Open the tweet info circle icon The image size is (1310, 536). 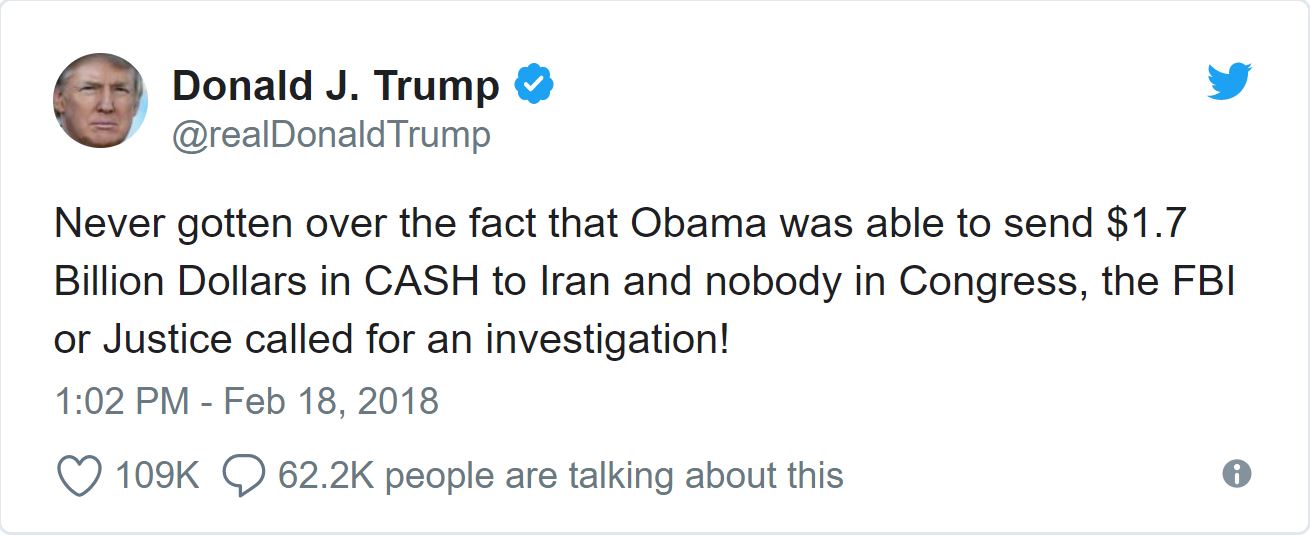tap(1237, 473)
